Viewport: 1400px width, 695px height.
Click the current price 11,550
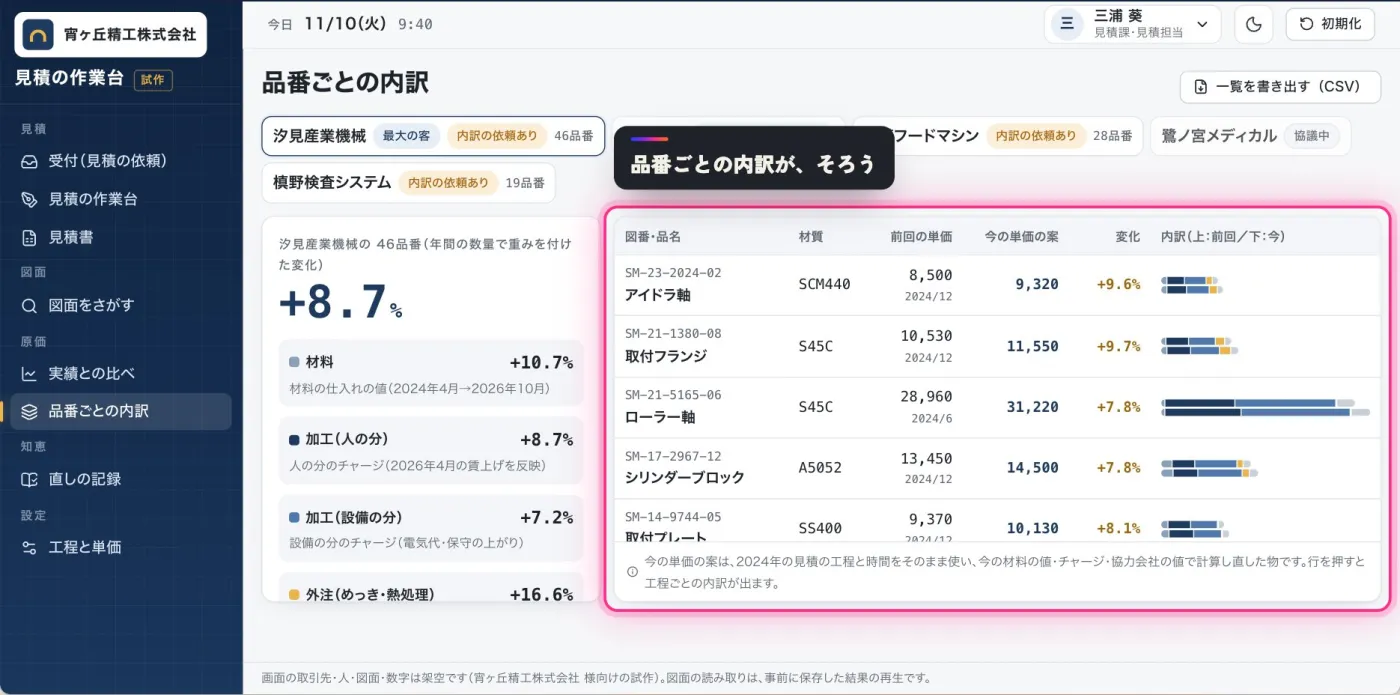click(x=1032, y=346)
